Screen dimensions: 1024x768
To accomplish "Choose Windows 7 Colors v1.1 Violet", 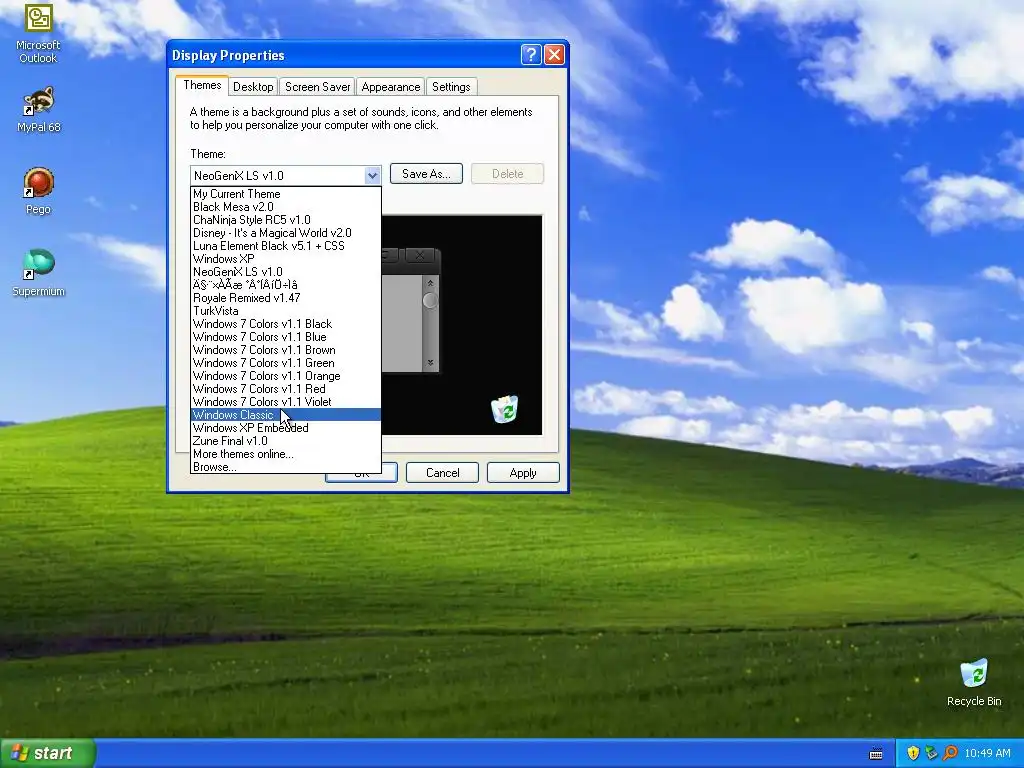I will pos(285,402).
